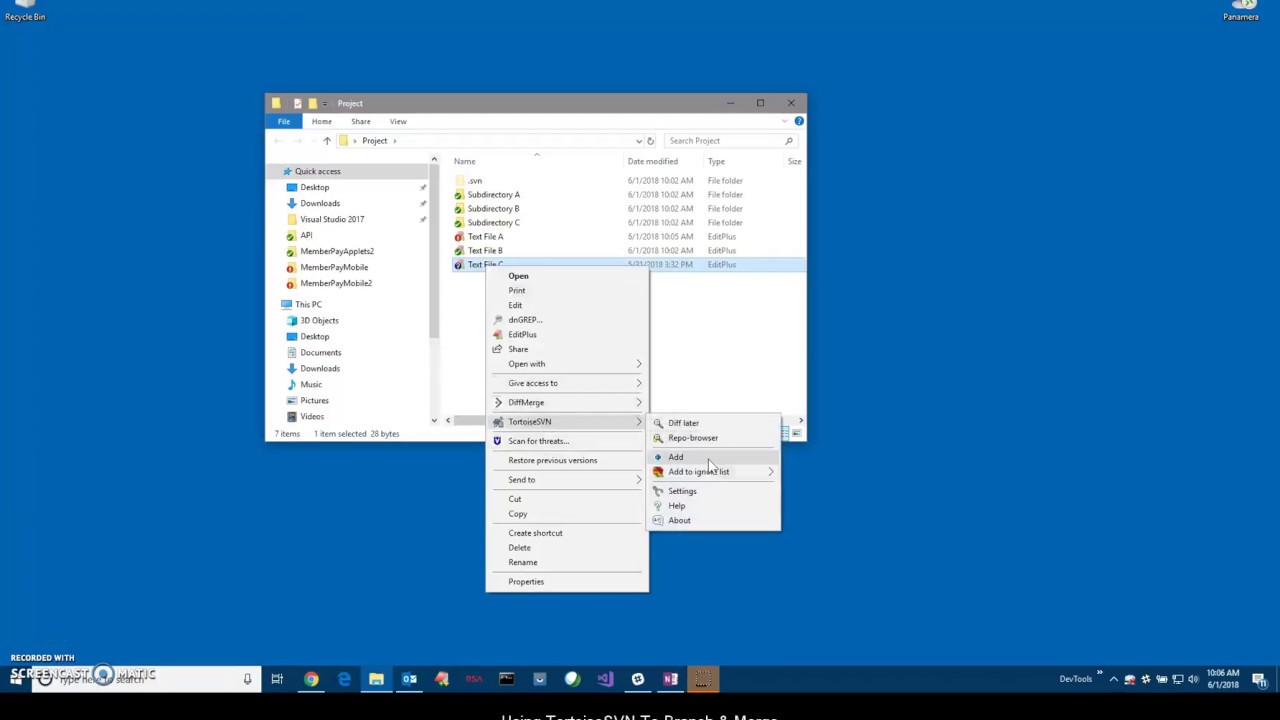
Task: Click the Subdirectory A folder icon
Action: (x=459, y=195)
